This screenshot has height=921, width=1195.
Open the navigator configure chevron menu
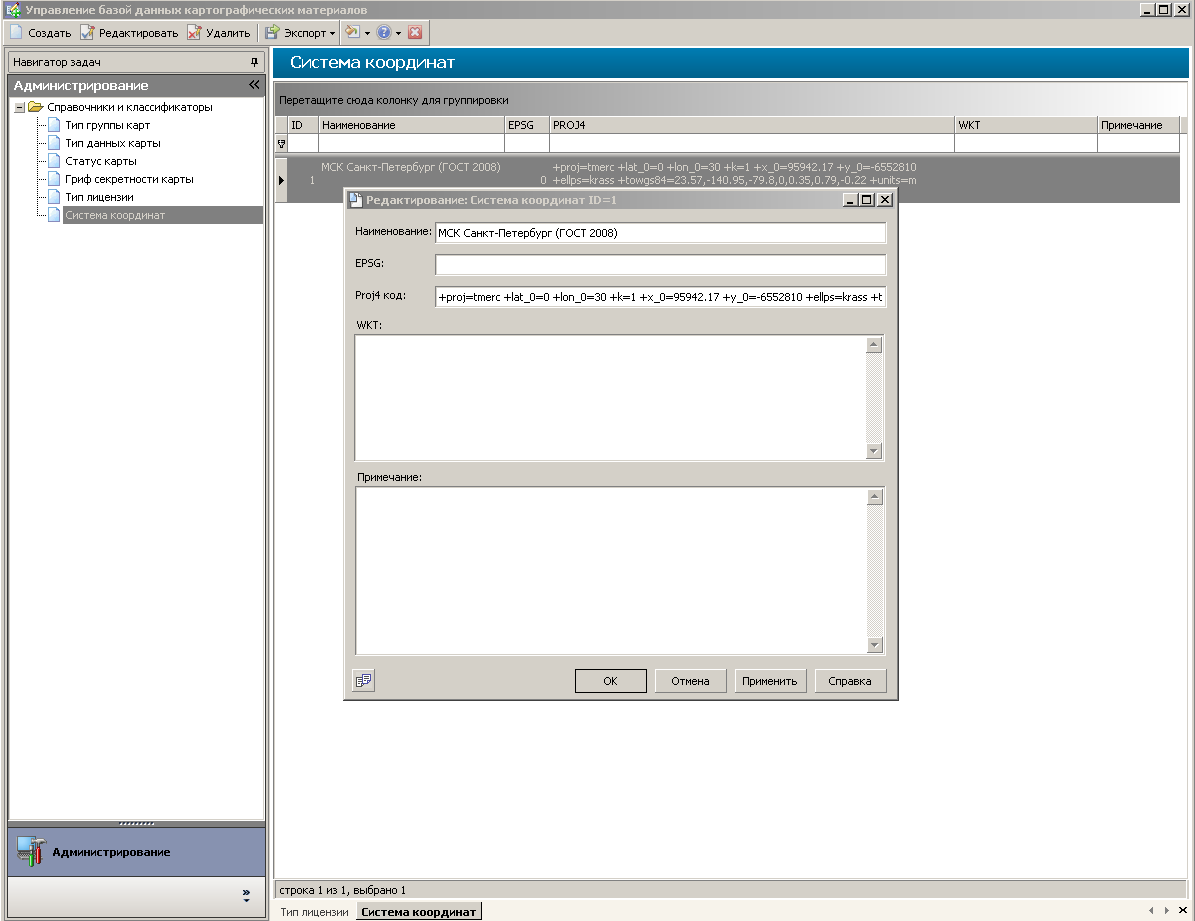tap(246, 895)
